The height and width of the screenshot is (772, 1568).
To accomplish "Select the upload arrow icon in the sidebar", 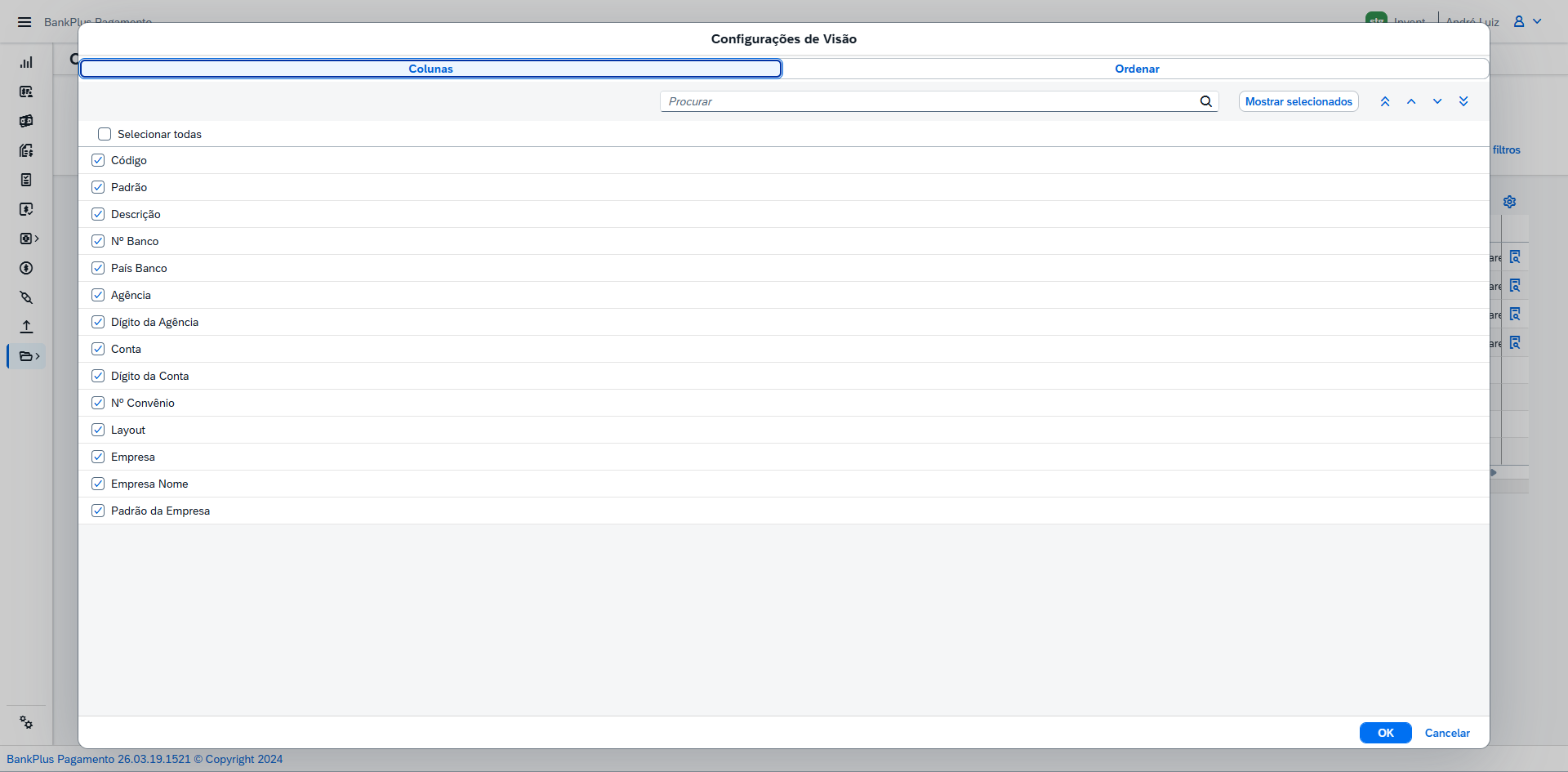I will (x=26, y=326).
